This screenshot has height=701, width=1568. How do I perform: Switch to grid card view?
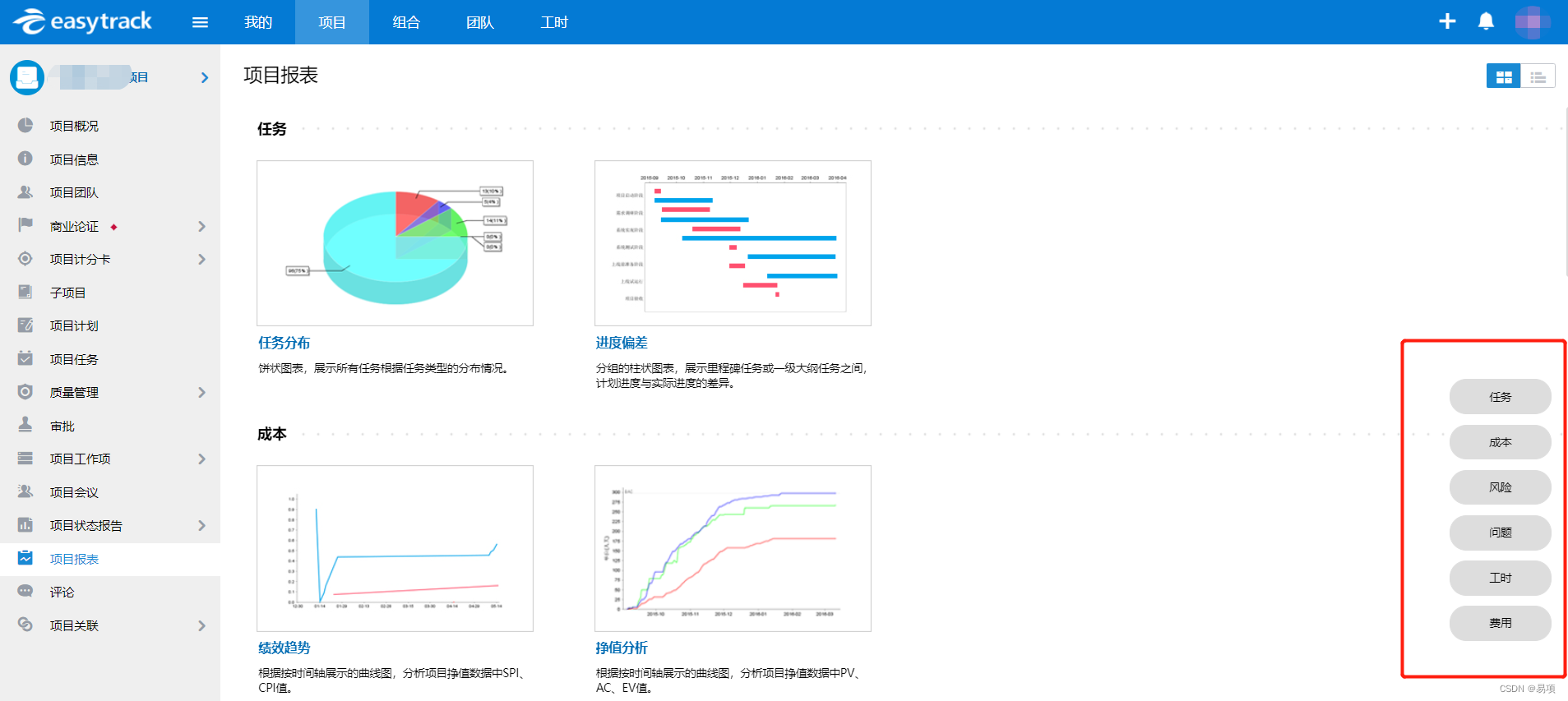coord(1504,76)
